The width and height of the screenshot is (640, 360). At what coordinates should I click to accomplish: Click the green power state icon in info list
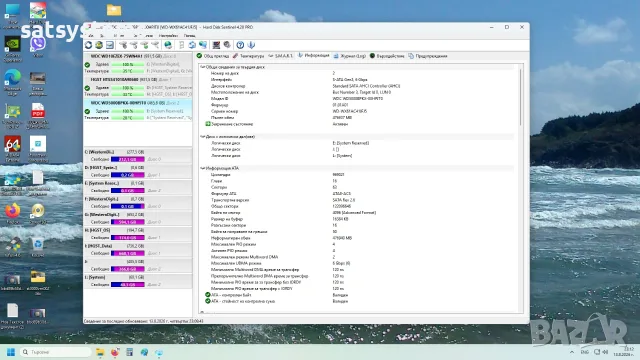(208, 124)
